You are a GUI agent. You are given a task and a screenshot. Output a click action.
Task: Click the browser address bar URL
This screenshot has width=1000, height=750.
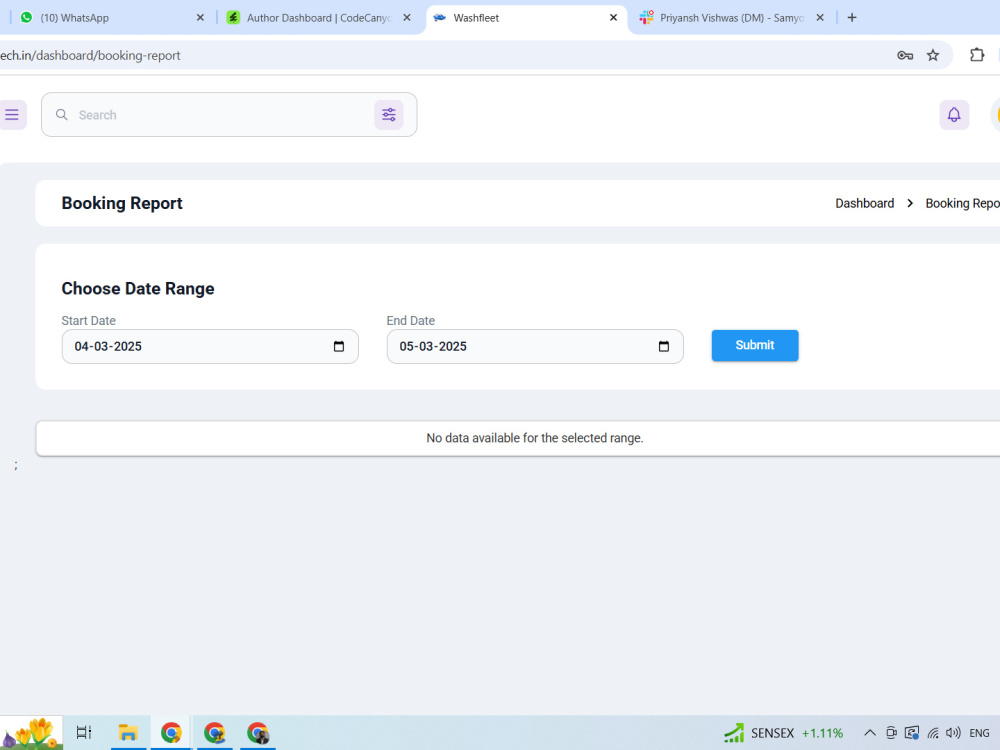click(91, 55)
